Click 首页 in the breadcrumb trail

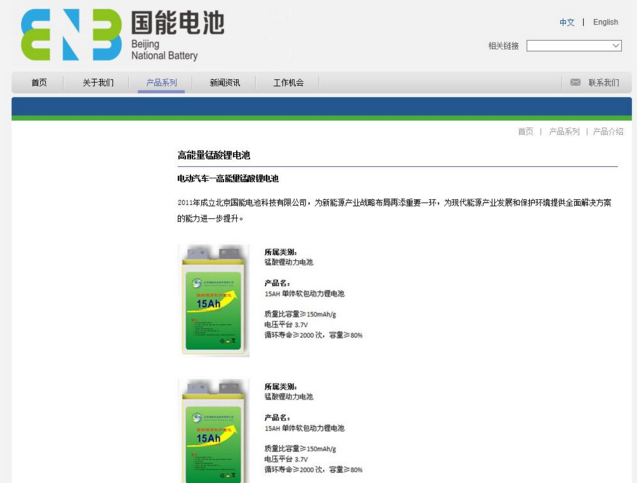(525, 132)
